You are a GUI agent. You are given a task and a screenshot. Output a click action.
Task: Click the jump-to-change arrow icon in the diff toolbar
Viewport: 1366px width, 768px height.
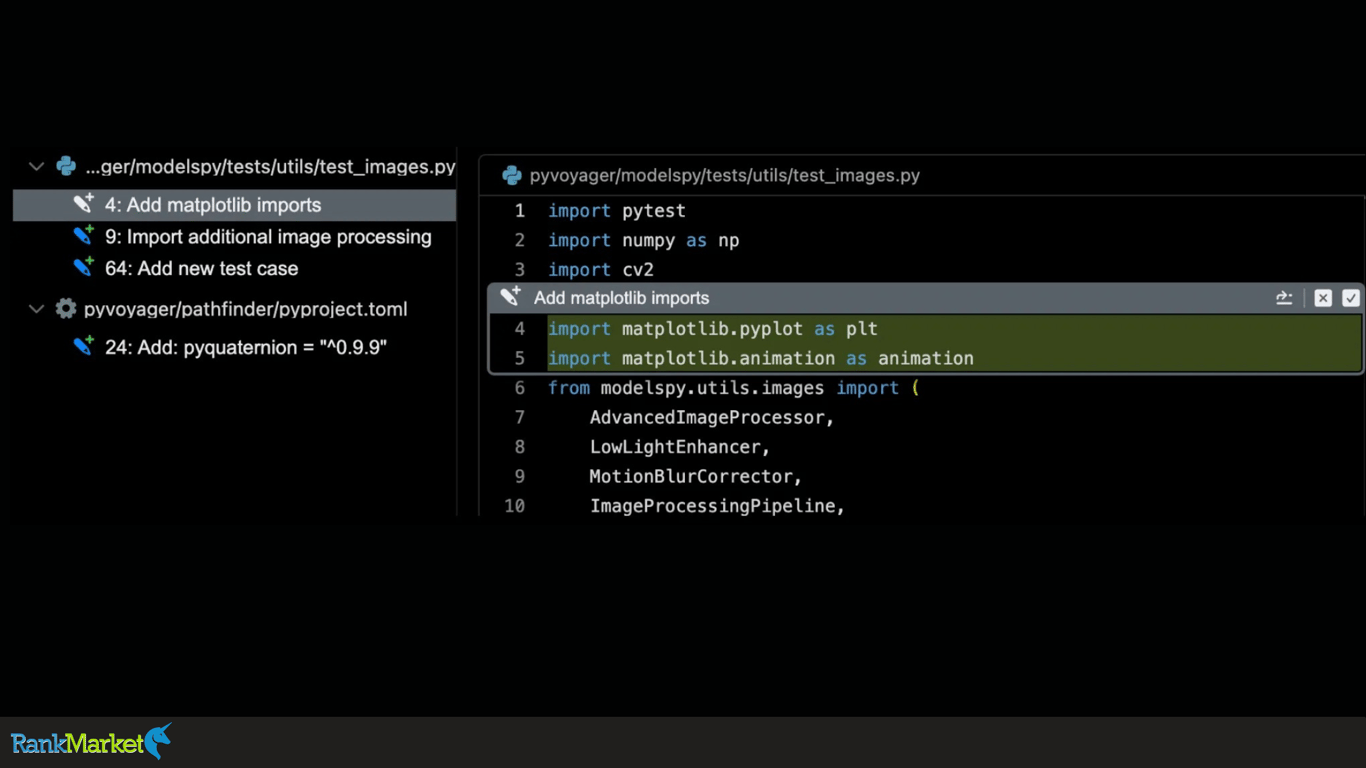pos(1284,297)
